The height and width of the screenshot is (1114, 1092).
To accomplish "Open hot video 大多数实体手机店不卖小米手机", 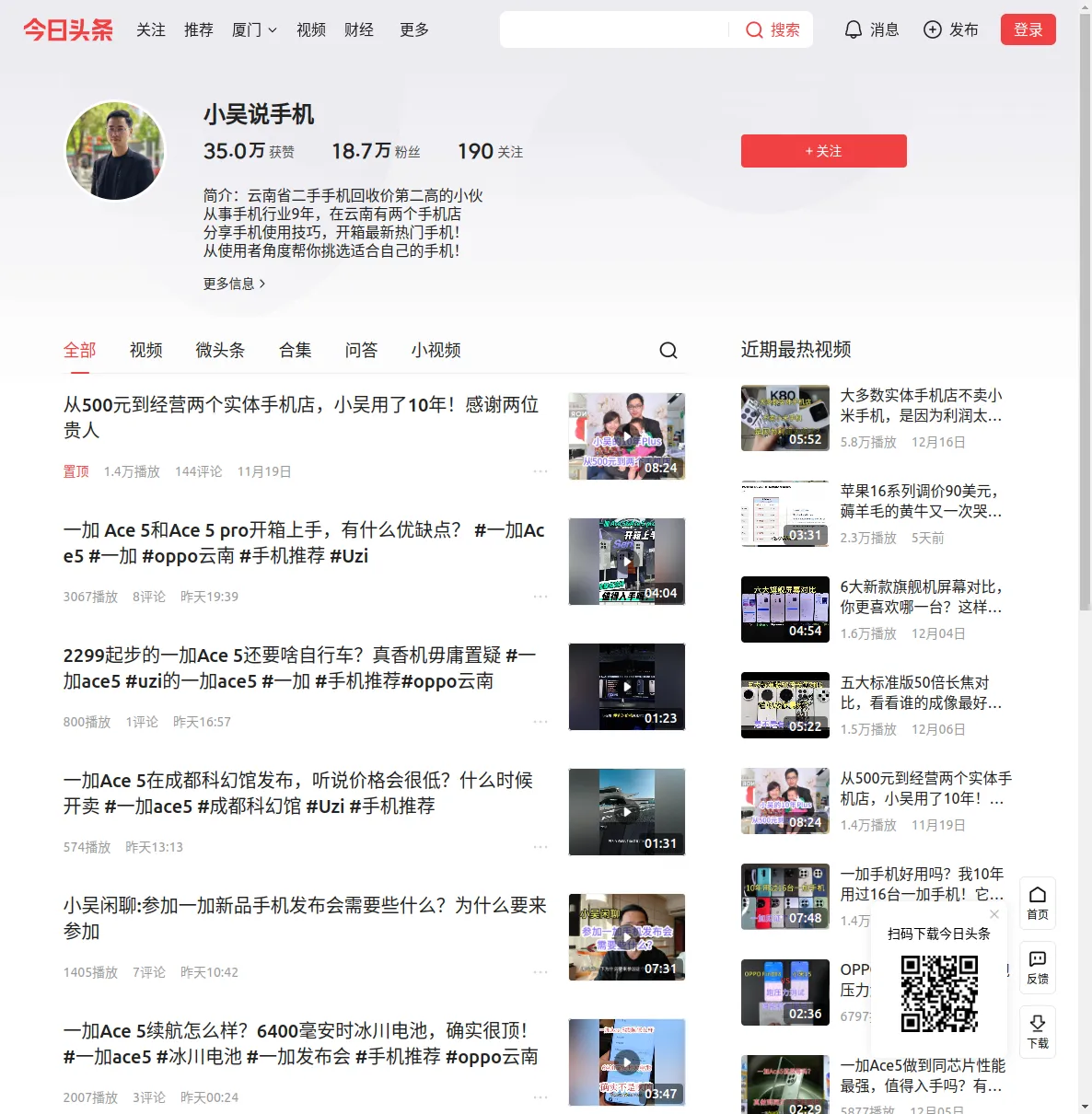I will [922, 405].
